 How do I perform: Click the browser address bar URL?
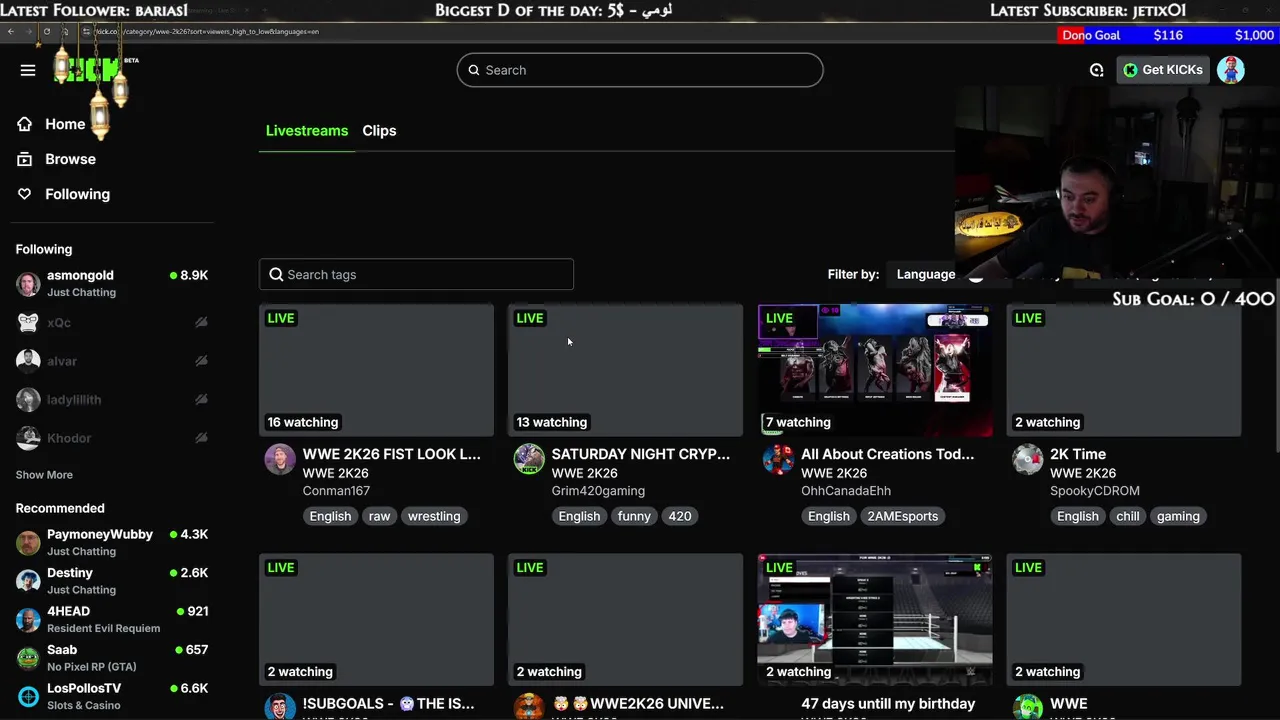coord(207,31)
